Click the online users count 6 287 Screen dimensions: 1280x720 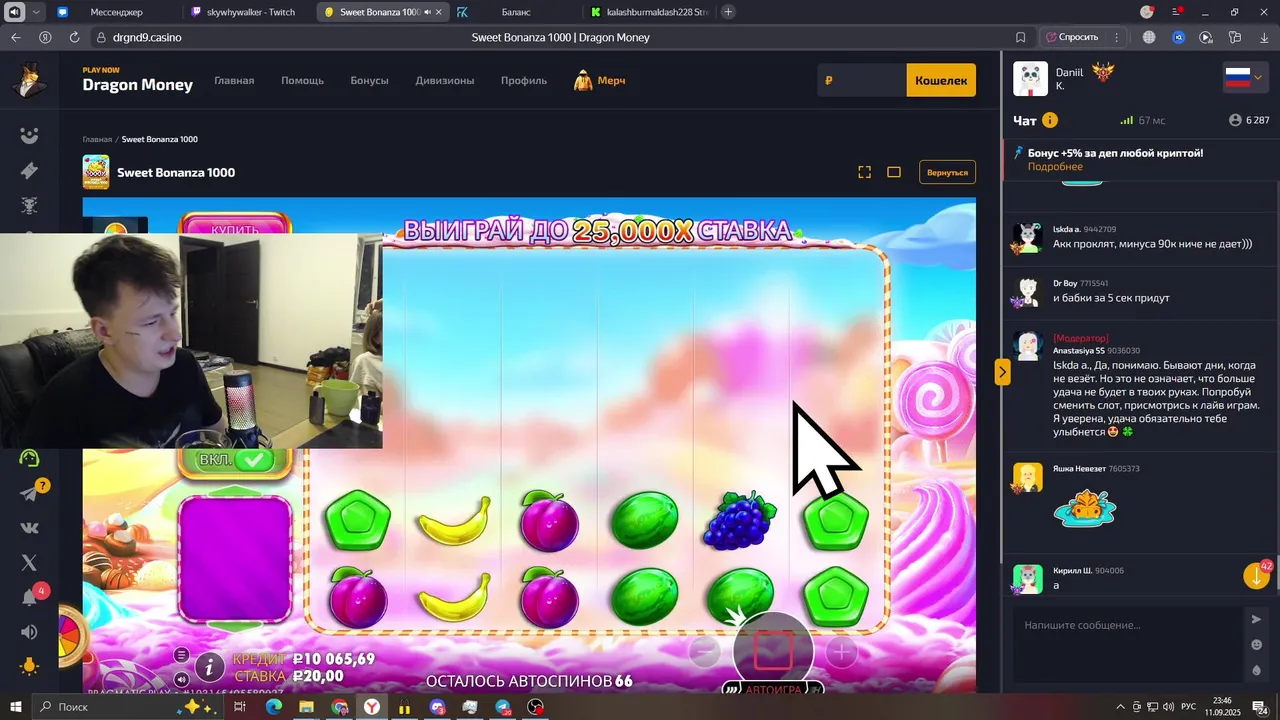pos(1249,120)
